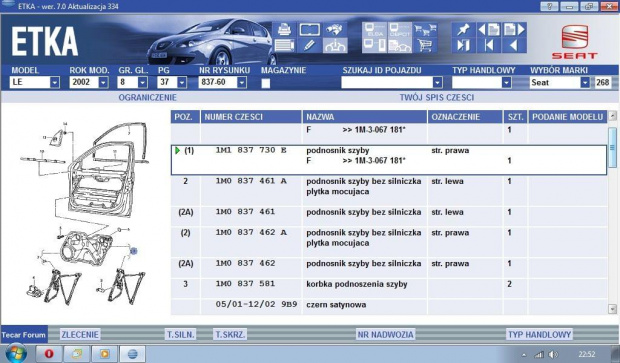Go to next page with right-arrow document icon
This screenshot has width=620, height=363.
point(514,30)
